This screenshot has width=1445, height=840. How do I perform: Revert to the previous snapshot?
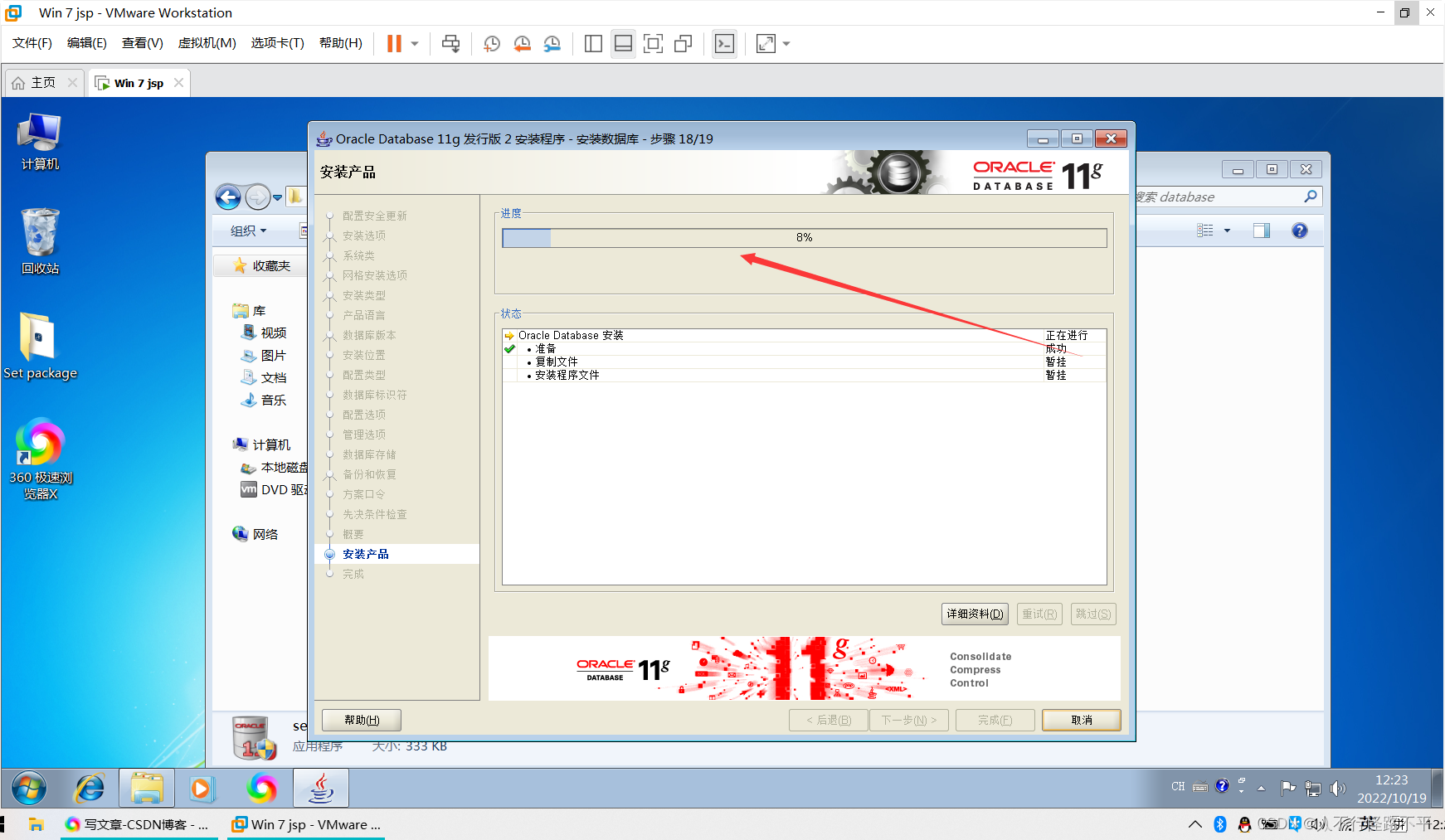tap(522, 43)
